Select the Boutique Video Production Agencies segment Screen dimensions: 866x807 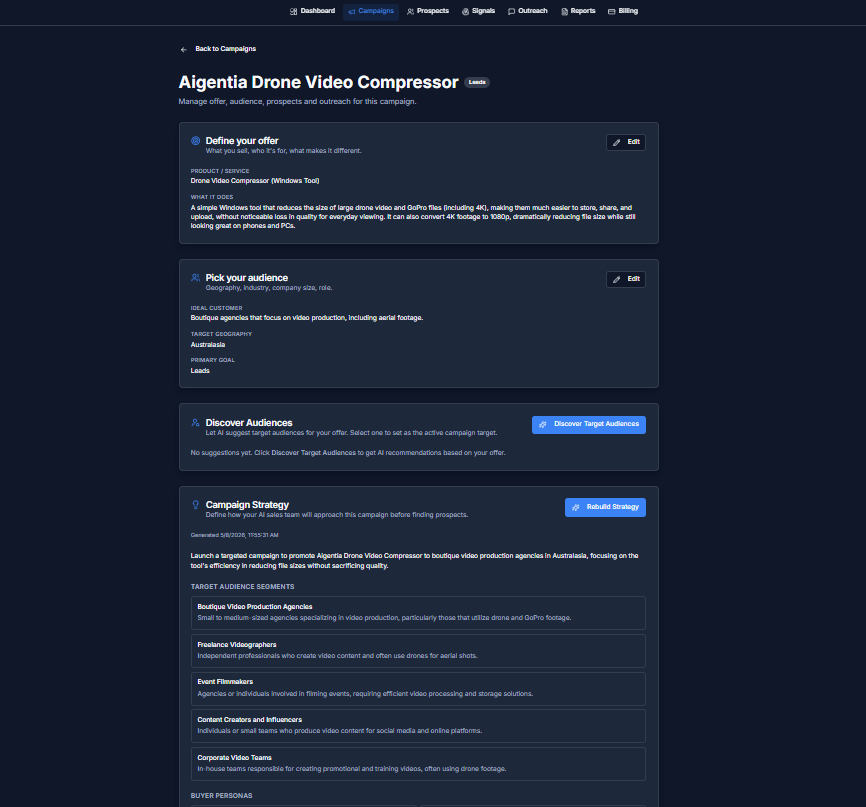click(x=418, y=613)
